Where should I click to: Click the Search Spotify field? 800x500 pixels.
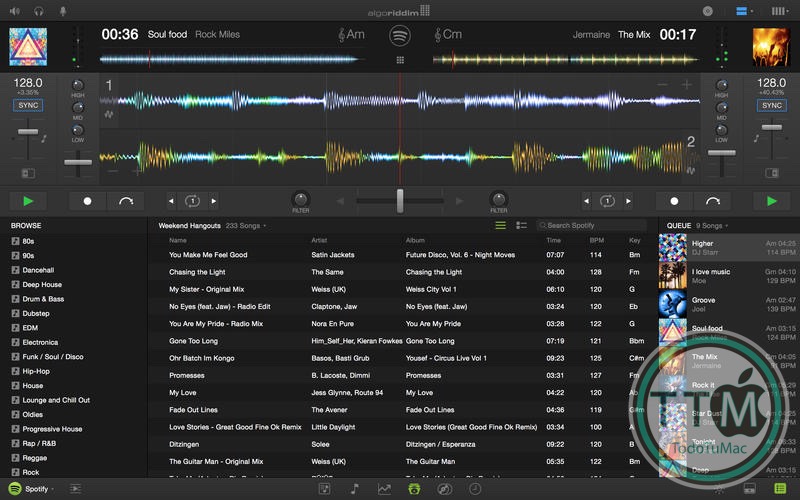coord(591,225)
